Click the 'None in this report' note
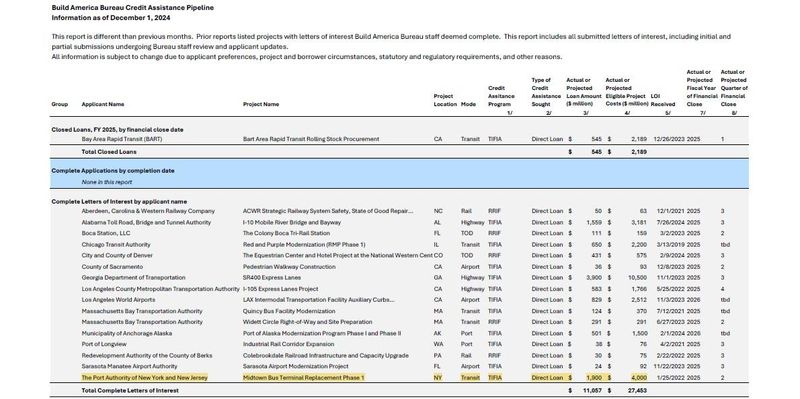This screenshot has height=399, width=800. [x=107, y=182]
